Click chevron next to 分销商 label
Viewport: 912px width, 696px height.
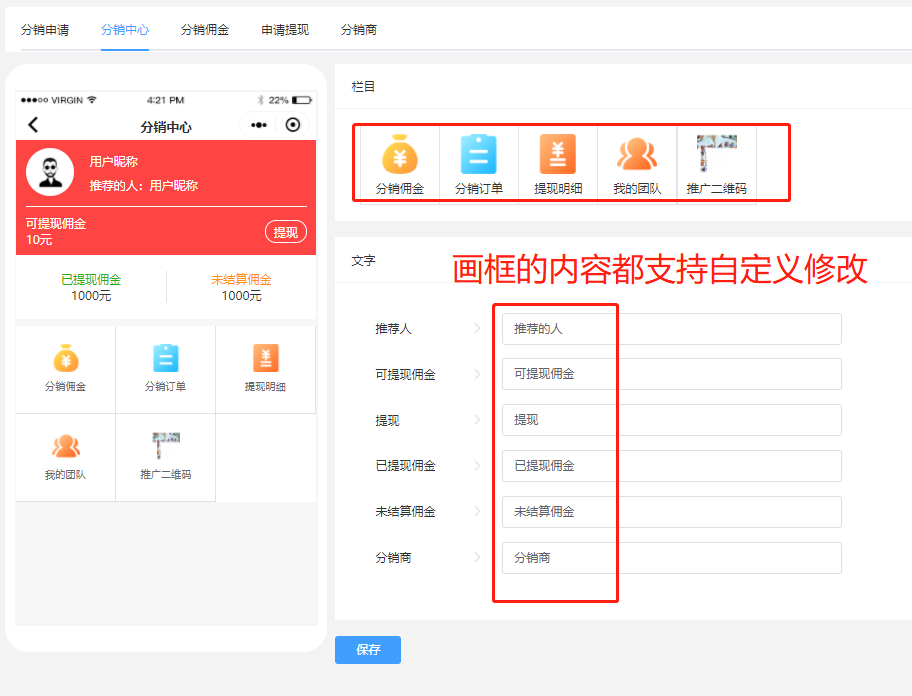point(478,557)
